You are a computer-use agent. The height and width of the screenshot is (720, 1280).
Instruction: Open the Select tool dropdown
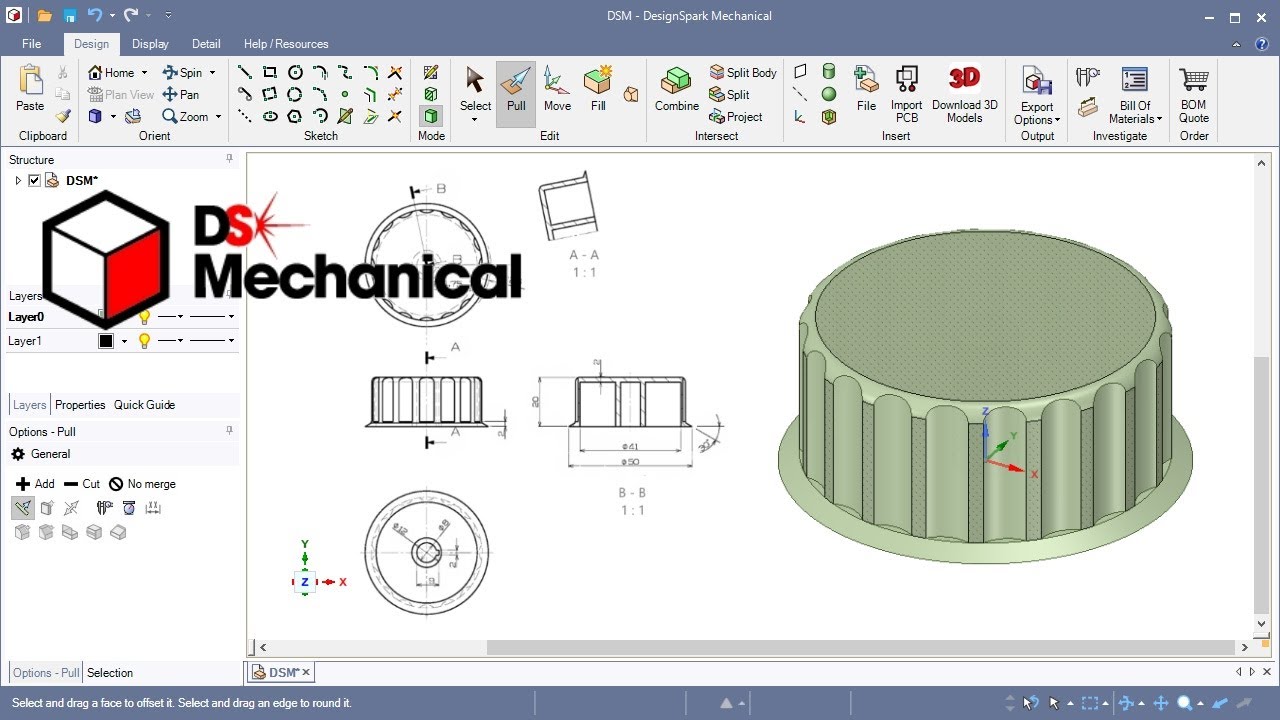[x=475, y=119]
